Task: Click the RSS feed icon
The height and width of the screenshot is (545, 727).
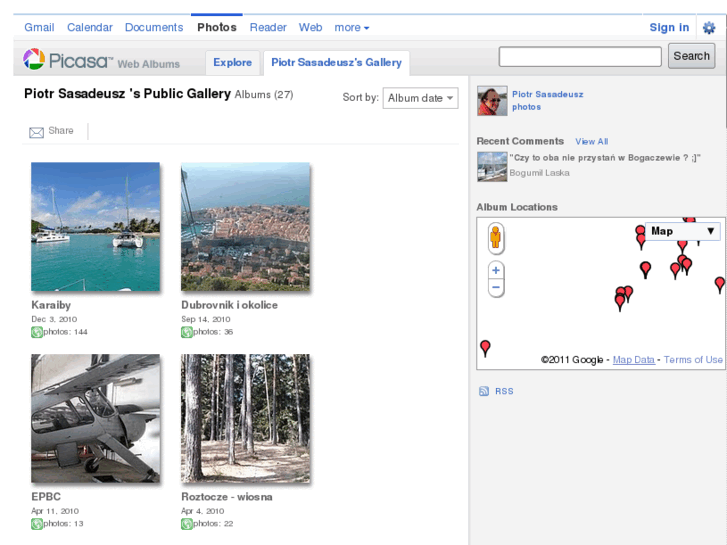Action: [484, 391]
